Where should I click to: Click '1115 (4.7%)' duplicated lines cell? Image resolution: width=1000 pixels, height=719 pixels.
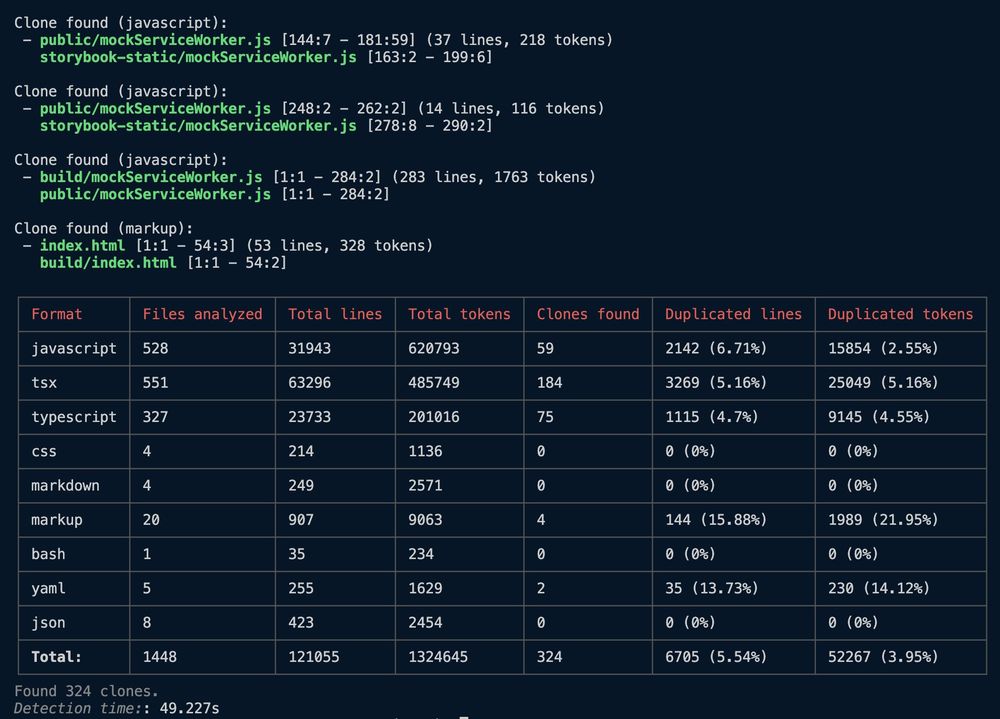click(x=712, y=417)
